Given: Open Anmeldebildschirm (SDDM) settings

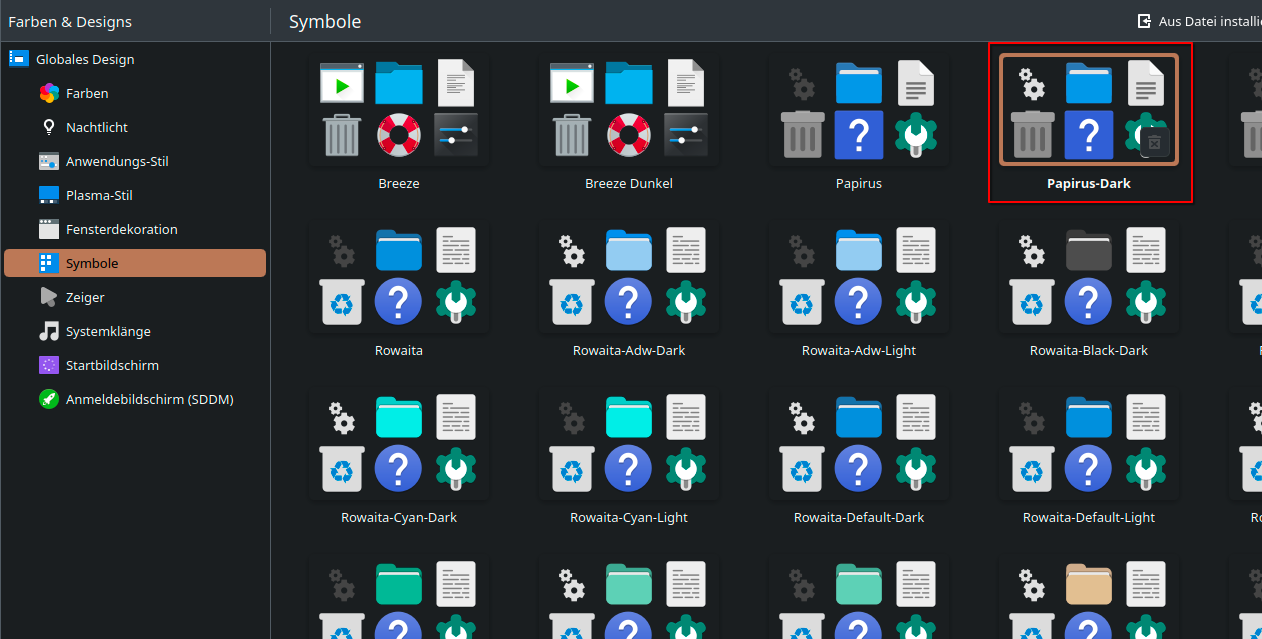Looking at the screenshot, I should tap(135, 399).
